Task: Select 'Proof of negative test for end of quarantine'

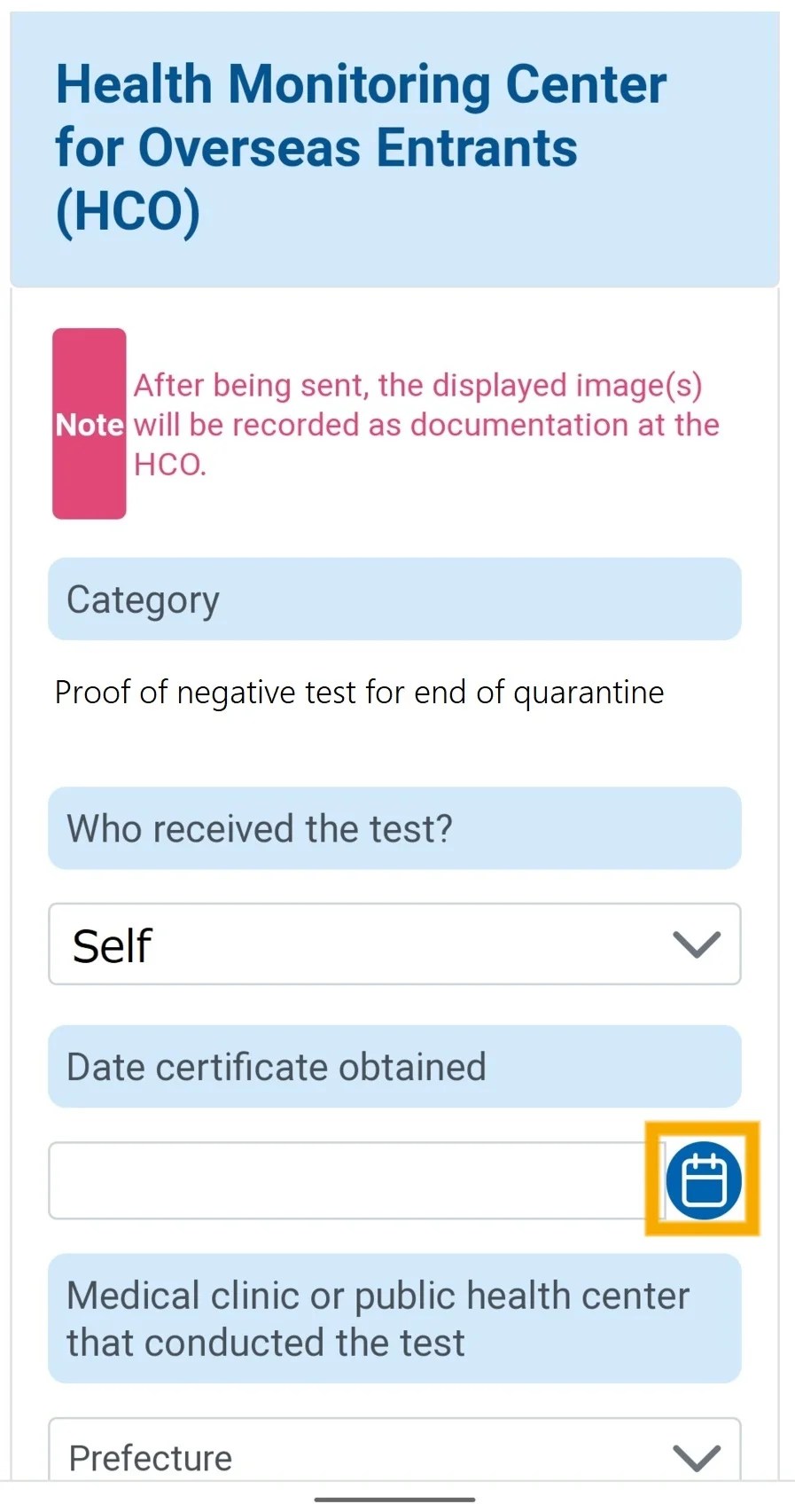Action: [359, 692]
